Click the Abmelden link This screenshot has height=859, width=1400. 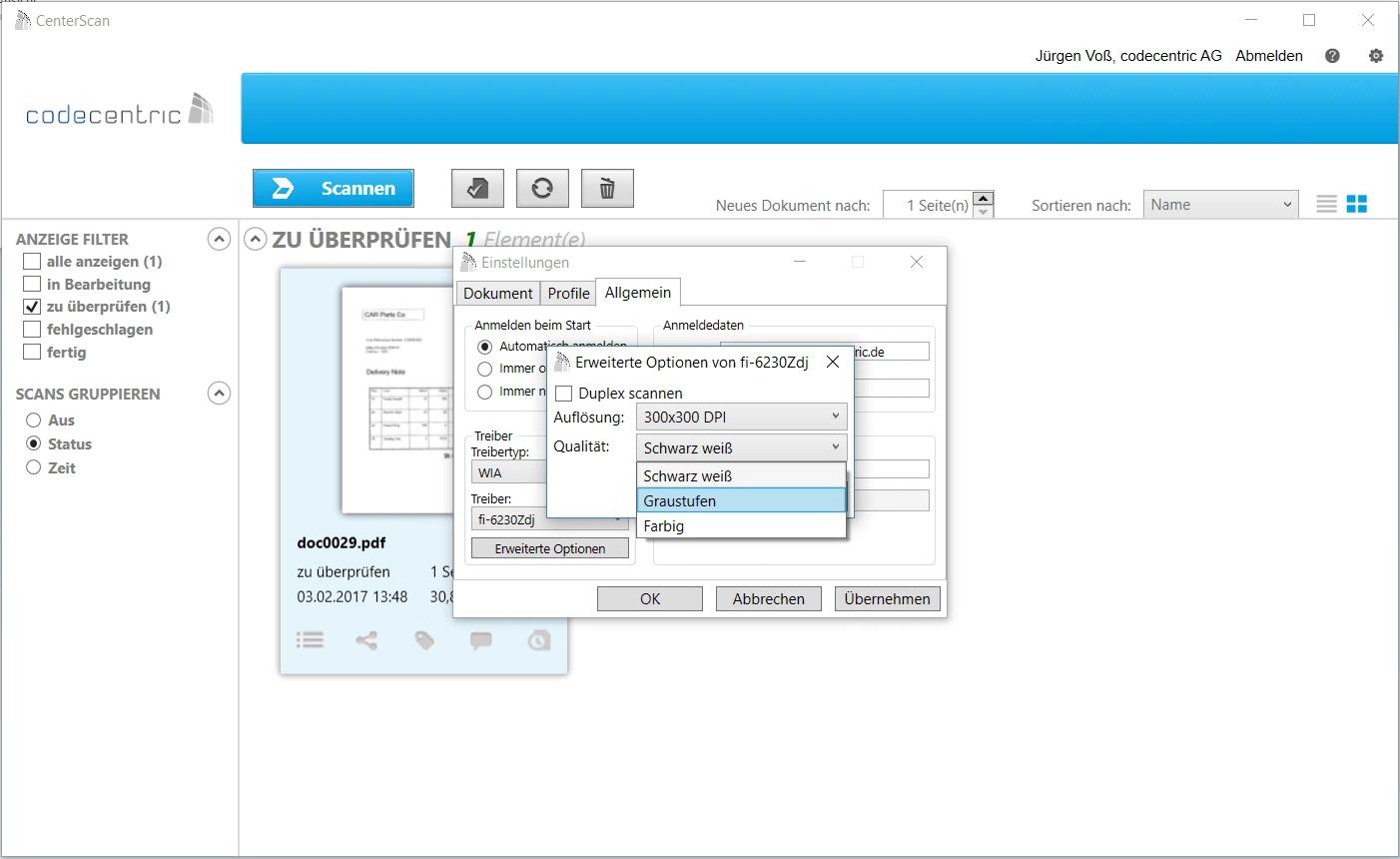point(1268,56)
